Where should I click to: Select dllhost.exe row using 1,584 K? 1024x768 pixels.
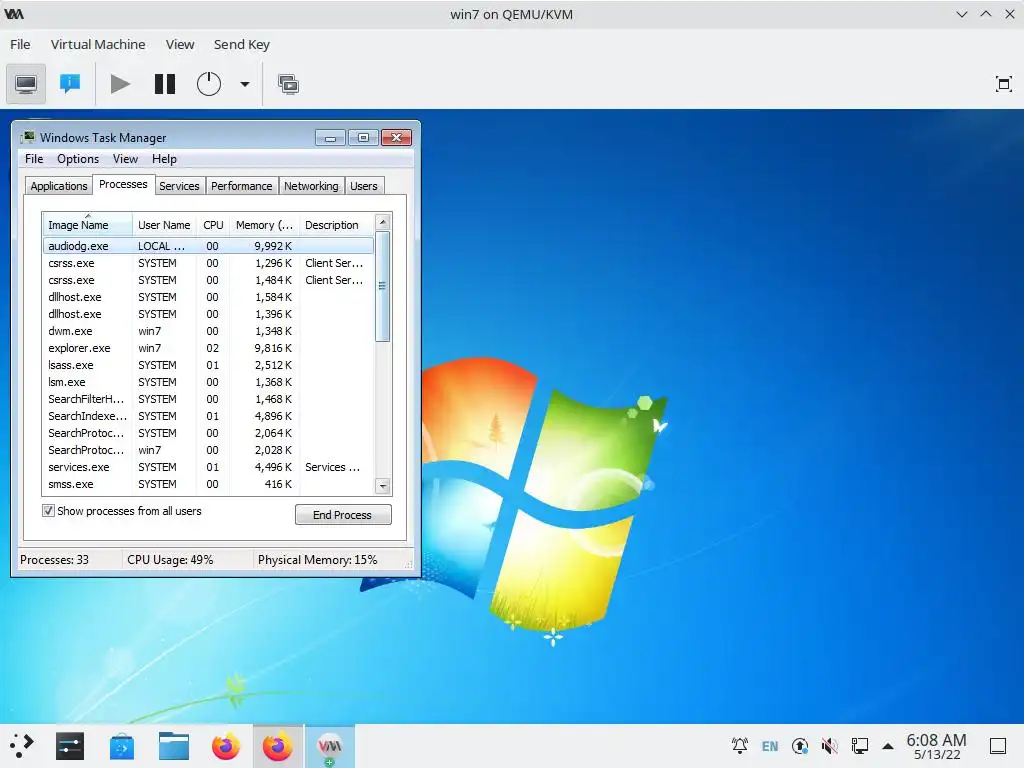pos(208,297)
